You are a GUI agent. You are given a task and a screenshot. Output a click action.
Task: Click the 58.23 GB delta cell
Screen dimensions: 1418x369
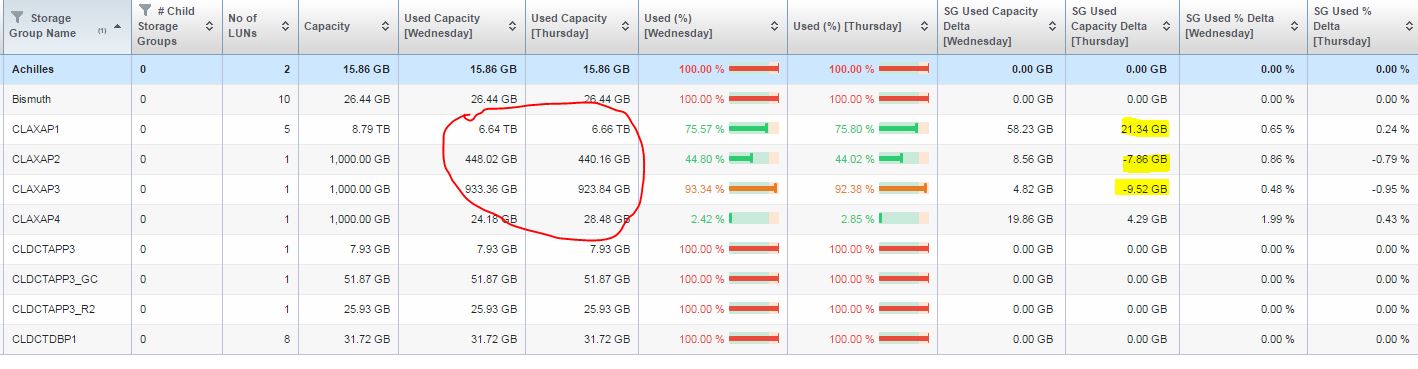[1029, 130]
